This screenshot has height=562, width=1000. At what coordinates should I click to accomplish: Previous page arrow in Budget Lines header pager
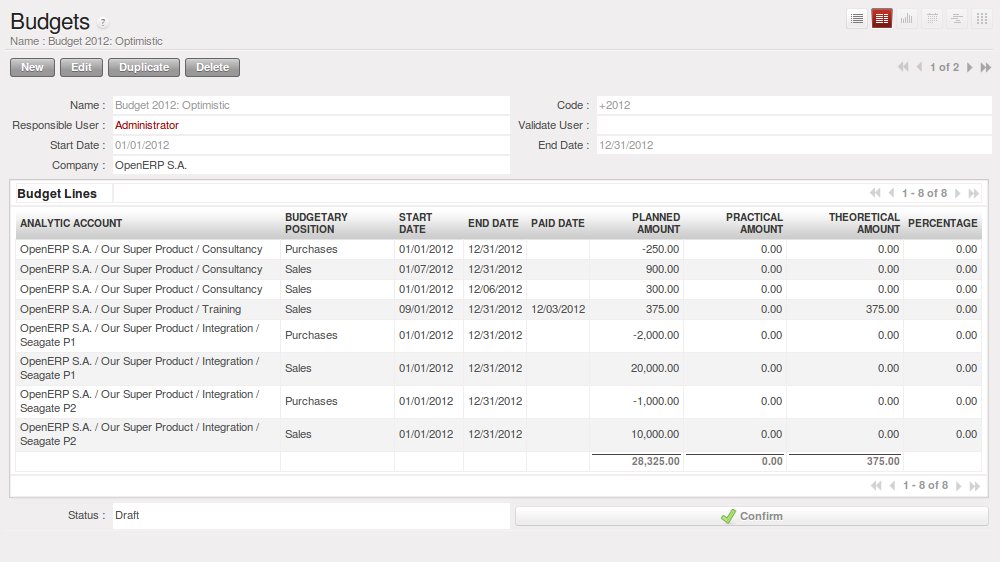click(x=892, y=193)
